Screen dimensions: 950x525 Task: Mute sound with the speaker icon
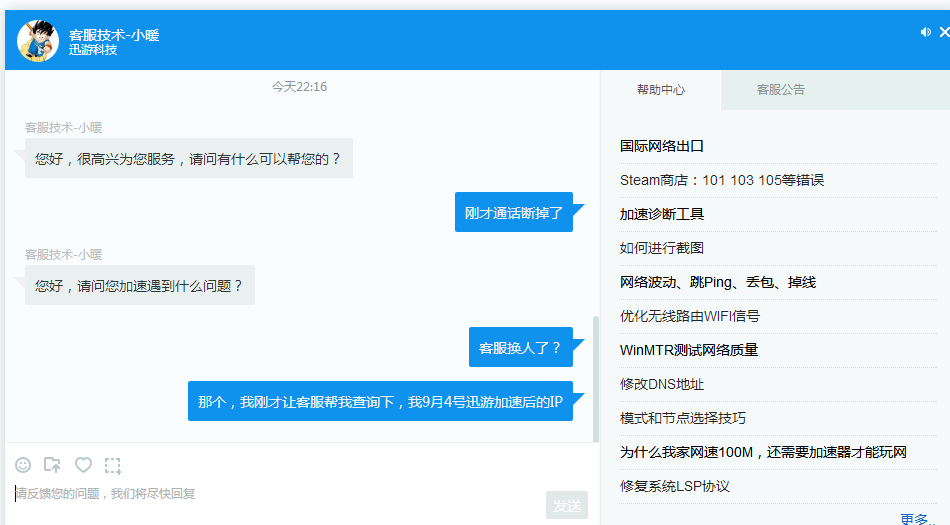pos(925,32)
